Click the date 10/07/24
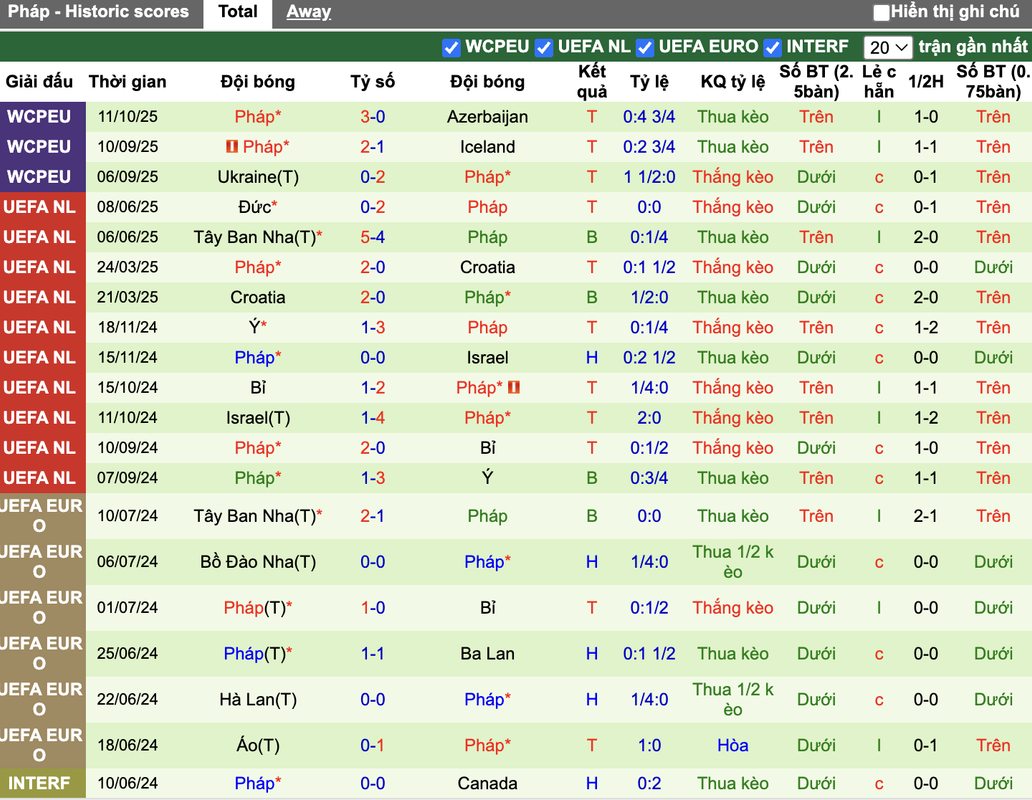1032x800 pixels. pyautogui.click(x=128, y=516)
